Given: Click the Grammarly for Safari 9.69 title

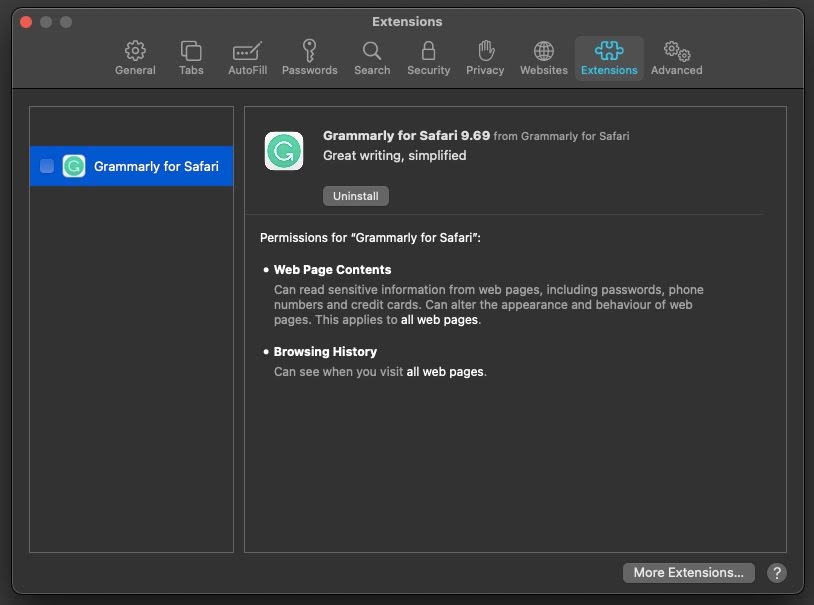Looking at the screenshot, I should pos(406,136).
